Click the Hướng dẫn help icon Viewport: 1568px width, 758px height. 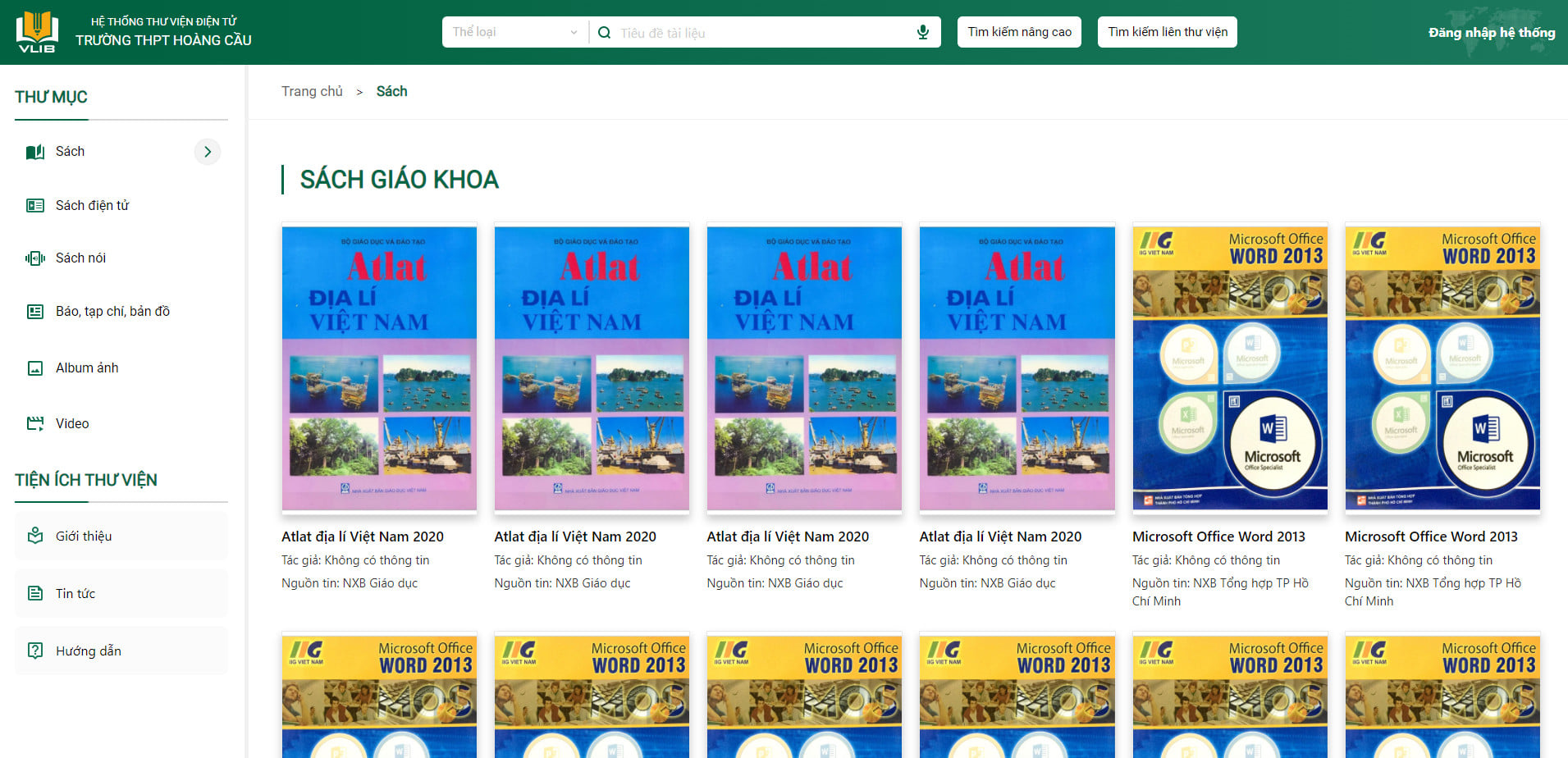tap(35, 651)
